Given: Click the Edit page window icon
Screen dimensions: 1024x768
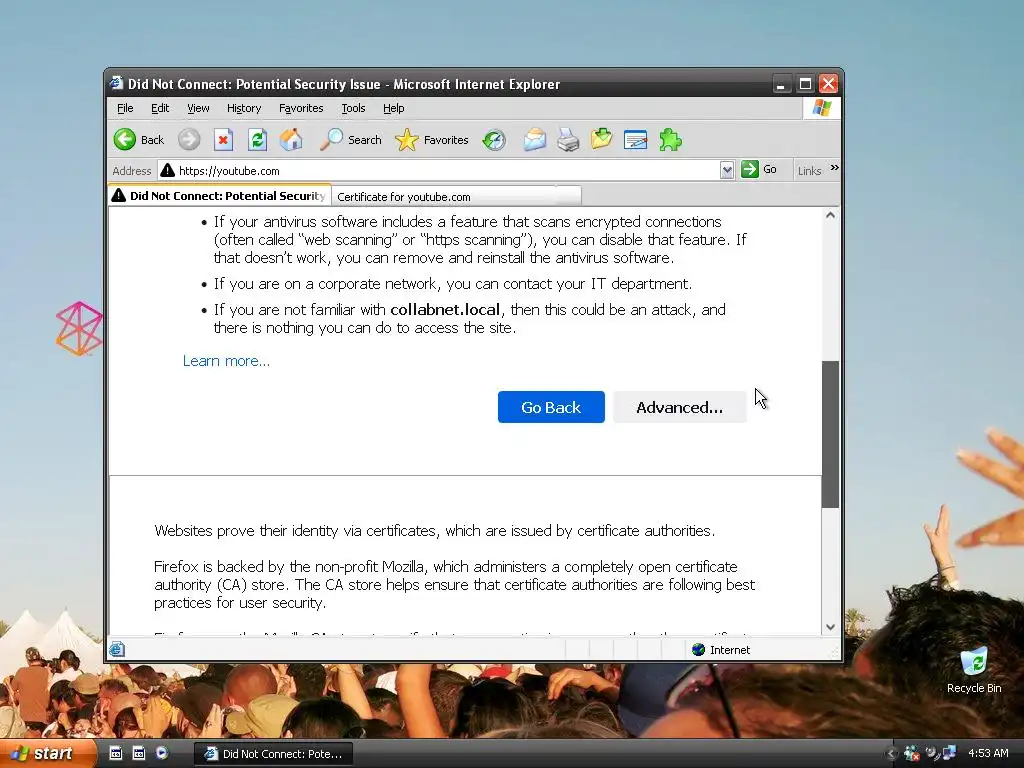Looking at the screenshot, I should click(635, 140).
